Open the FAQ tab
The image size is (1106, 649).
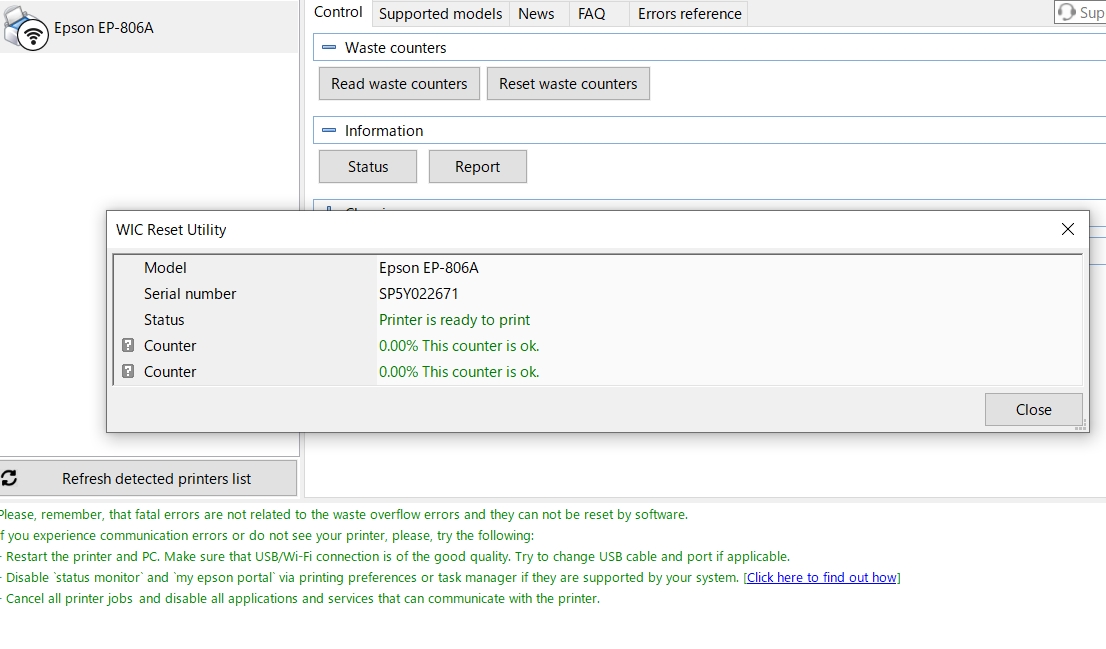click(591, 13)
